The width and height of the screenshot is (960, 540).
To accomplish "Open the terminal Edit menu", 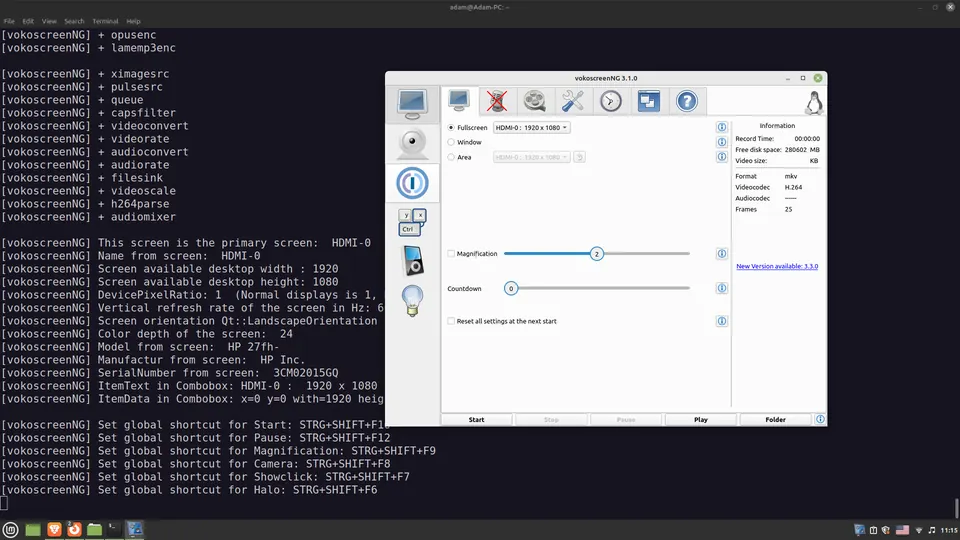I will tap(28, 21).
